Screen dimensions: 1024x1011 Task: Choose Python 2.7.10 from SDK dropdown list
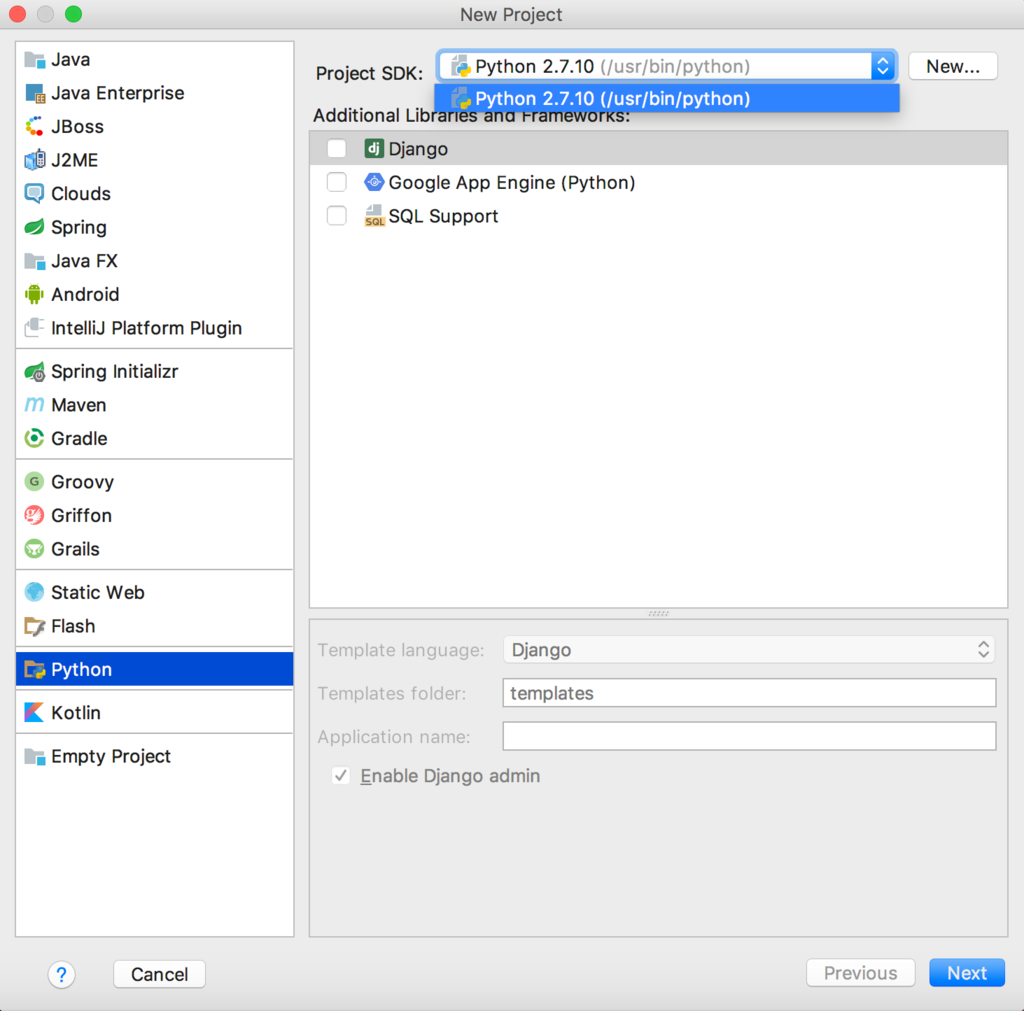[x=667, y=99]
